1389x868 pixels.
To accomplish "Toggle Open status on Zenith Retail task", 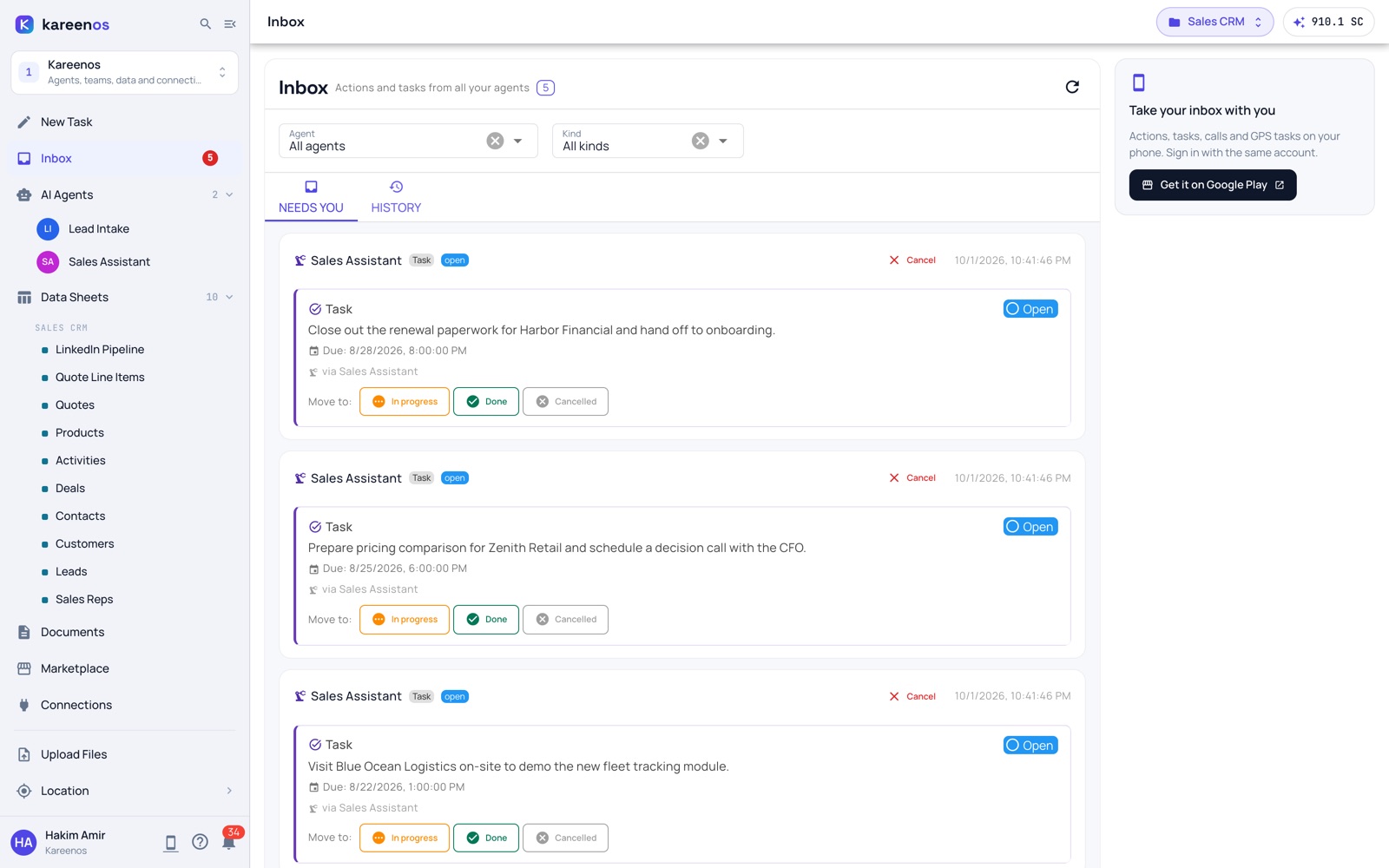I will [1030, 527].
